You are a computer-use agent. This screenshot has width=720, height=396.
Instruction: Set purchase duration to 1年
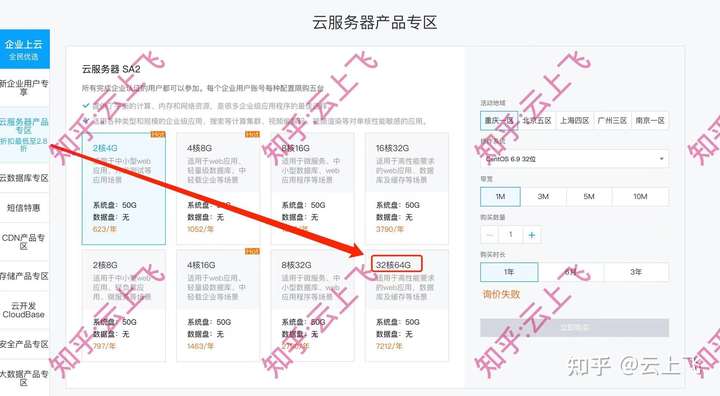[509, 272]
